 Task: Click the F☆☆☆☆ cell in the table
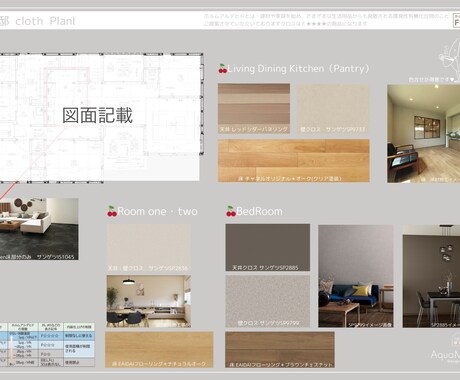(51, 336)
